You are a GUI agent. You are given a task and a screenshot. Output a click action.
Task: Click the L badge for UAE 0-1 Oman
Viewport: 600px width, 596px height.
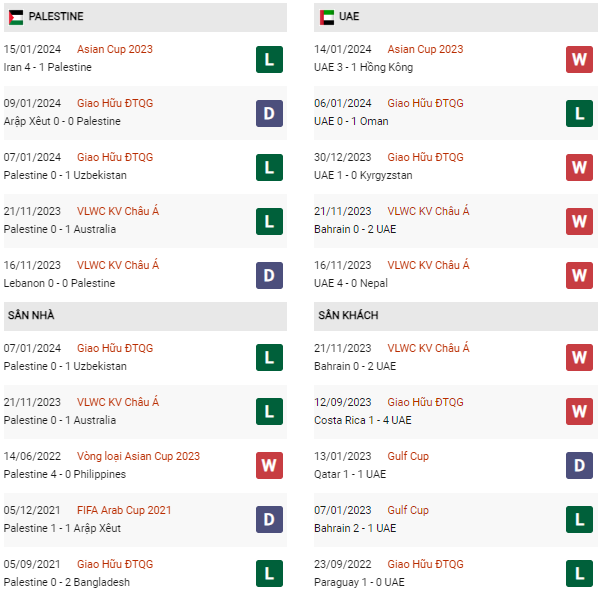coord(580,113)
